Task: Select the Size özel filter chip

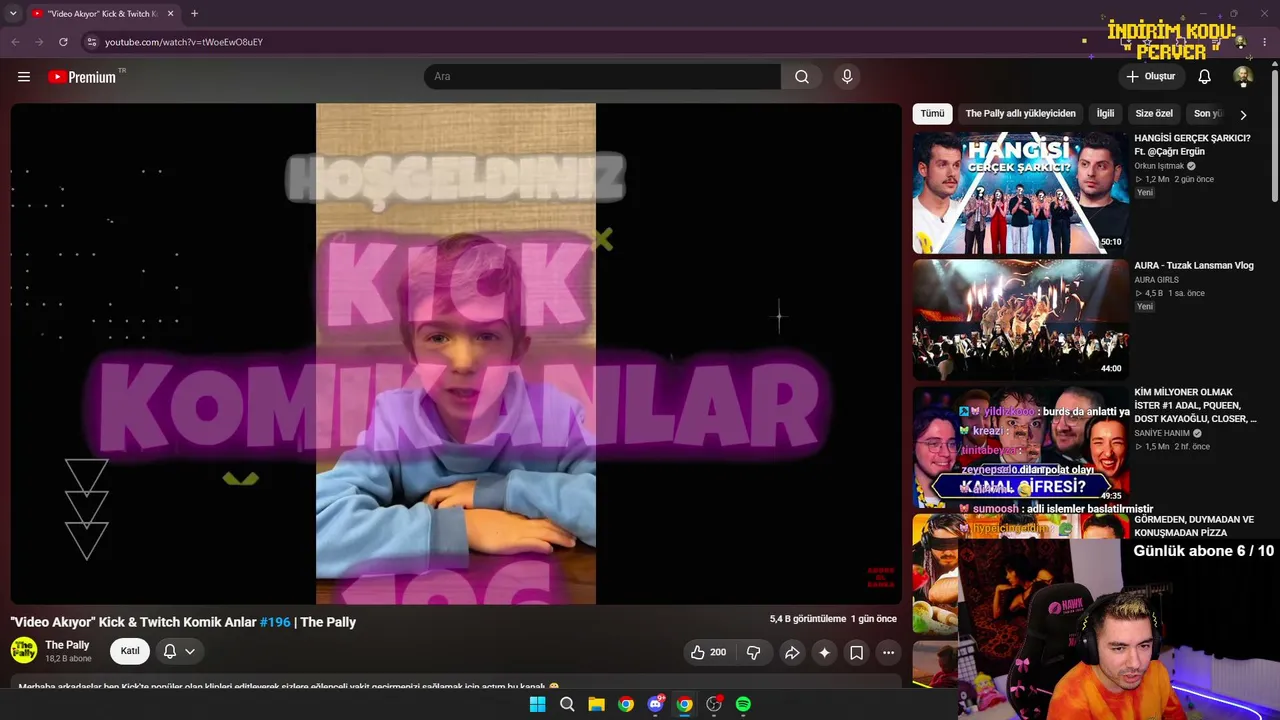Action: click(1154, 114)
